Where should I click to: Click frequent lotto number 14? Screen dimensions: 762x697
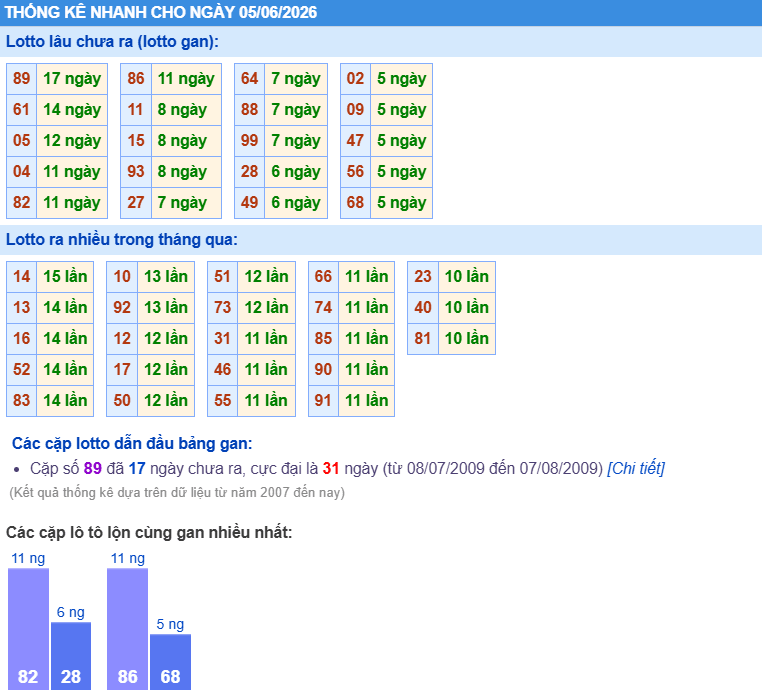21,277
